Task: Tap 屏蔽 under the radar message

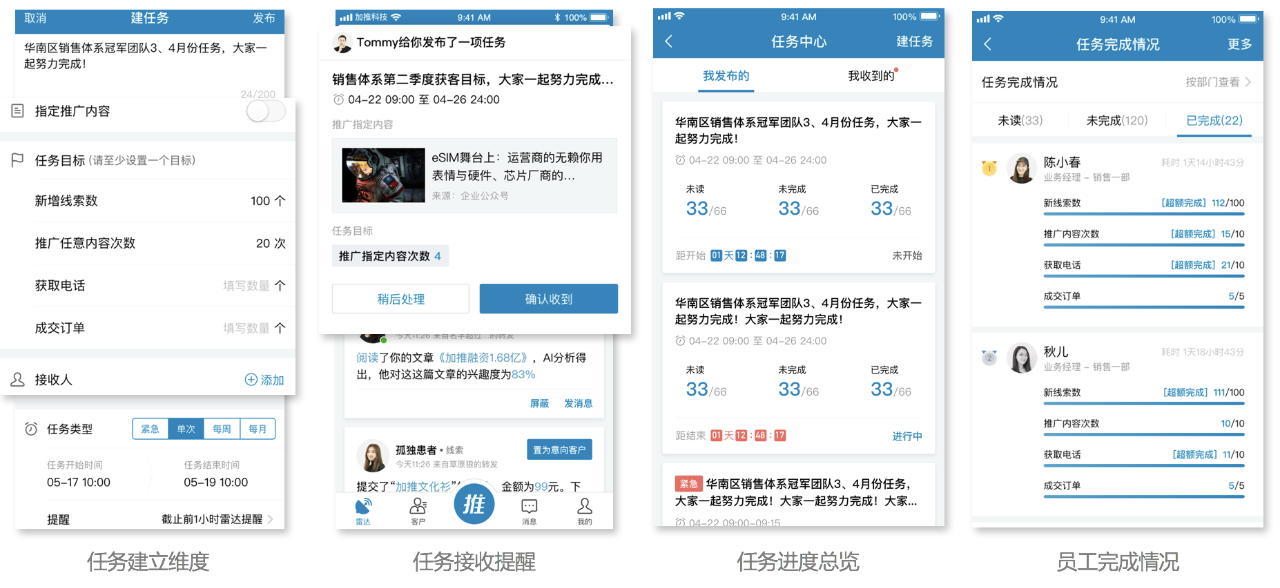Action: pyautogui.click(x=539, y=403)
